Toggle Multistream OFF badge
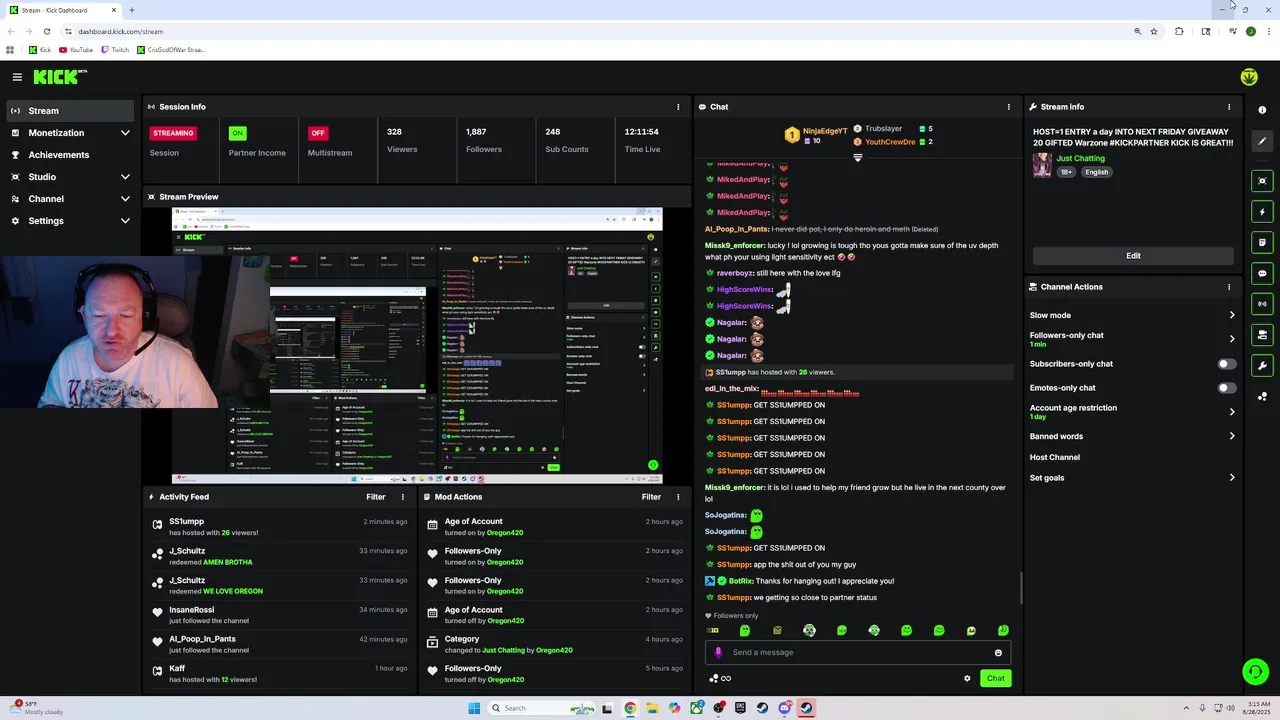 318,133
